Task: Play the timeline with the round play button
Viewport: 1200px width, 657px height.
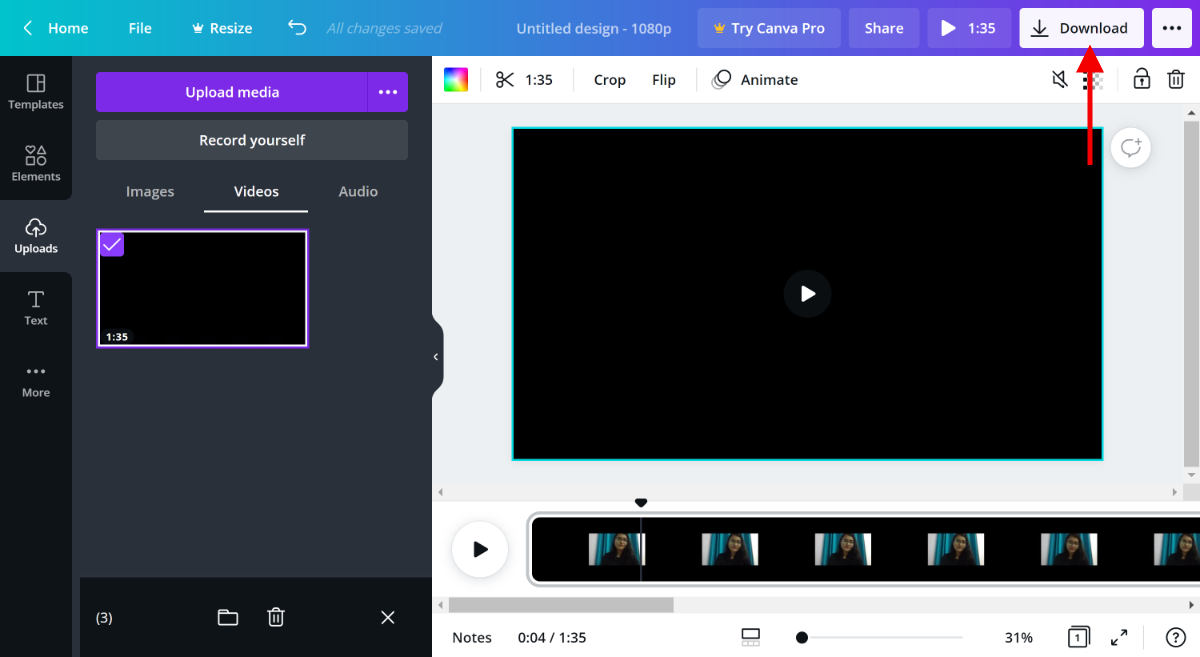Action: click(480, 549)
